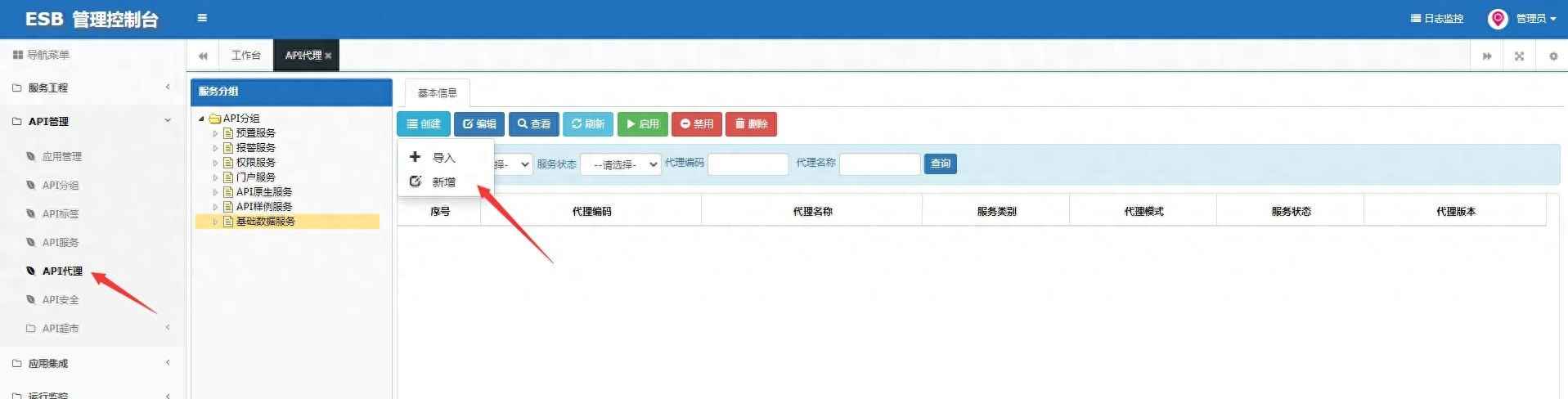This screenshot has height=399, width=1568.
Task: Click 服务类别 column header
Action: pos(996,211)
